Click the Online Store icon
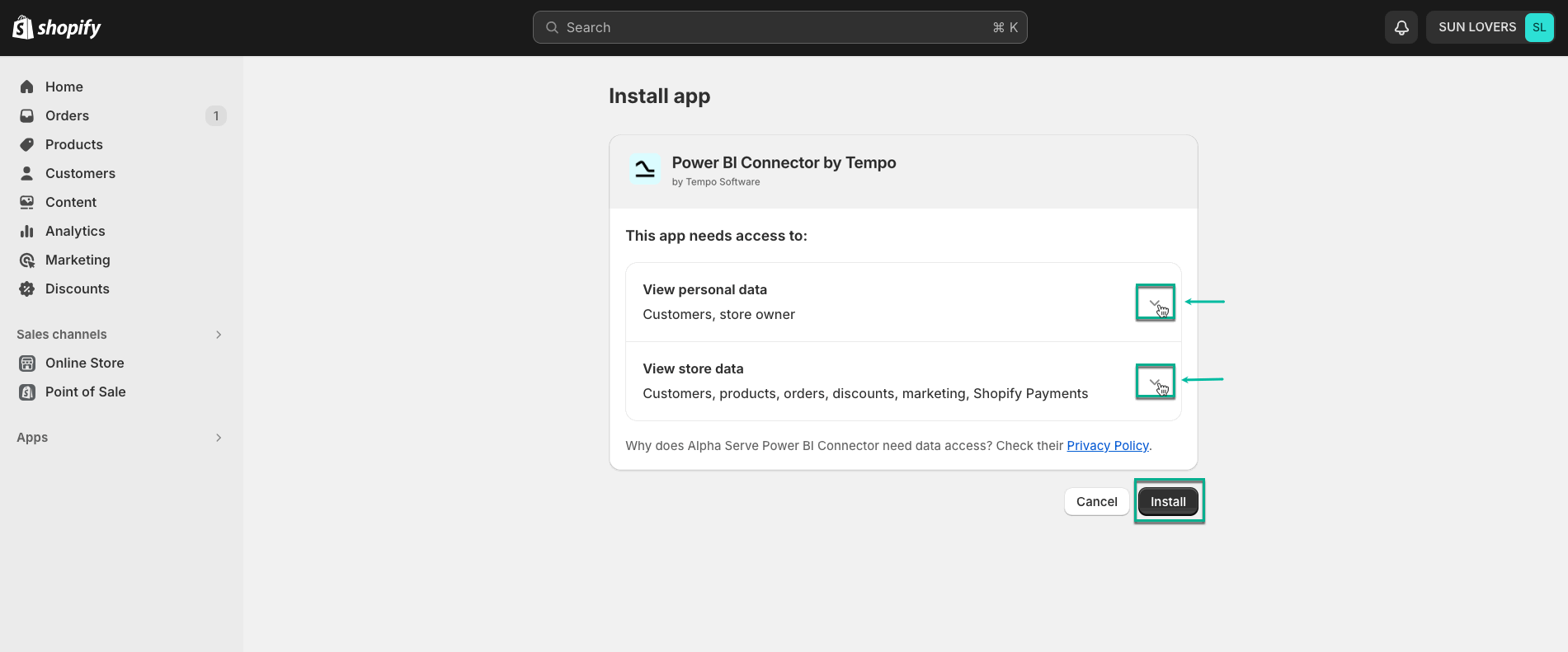Image resolution: width=1568 pixels, height=652 pixels. [27, 363]
